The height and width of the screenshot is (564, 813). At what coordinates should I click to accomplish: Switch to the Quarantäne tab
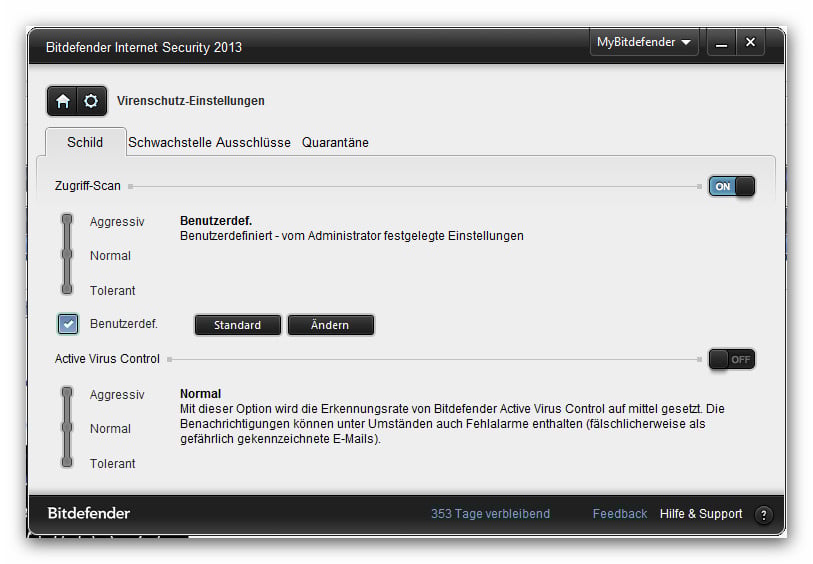[x=335, y=143]
